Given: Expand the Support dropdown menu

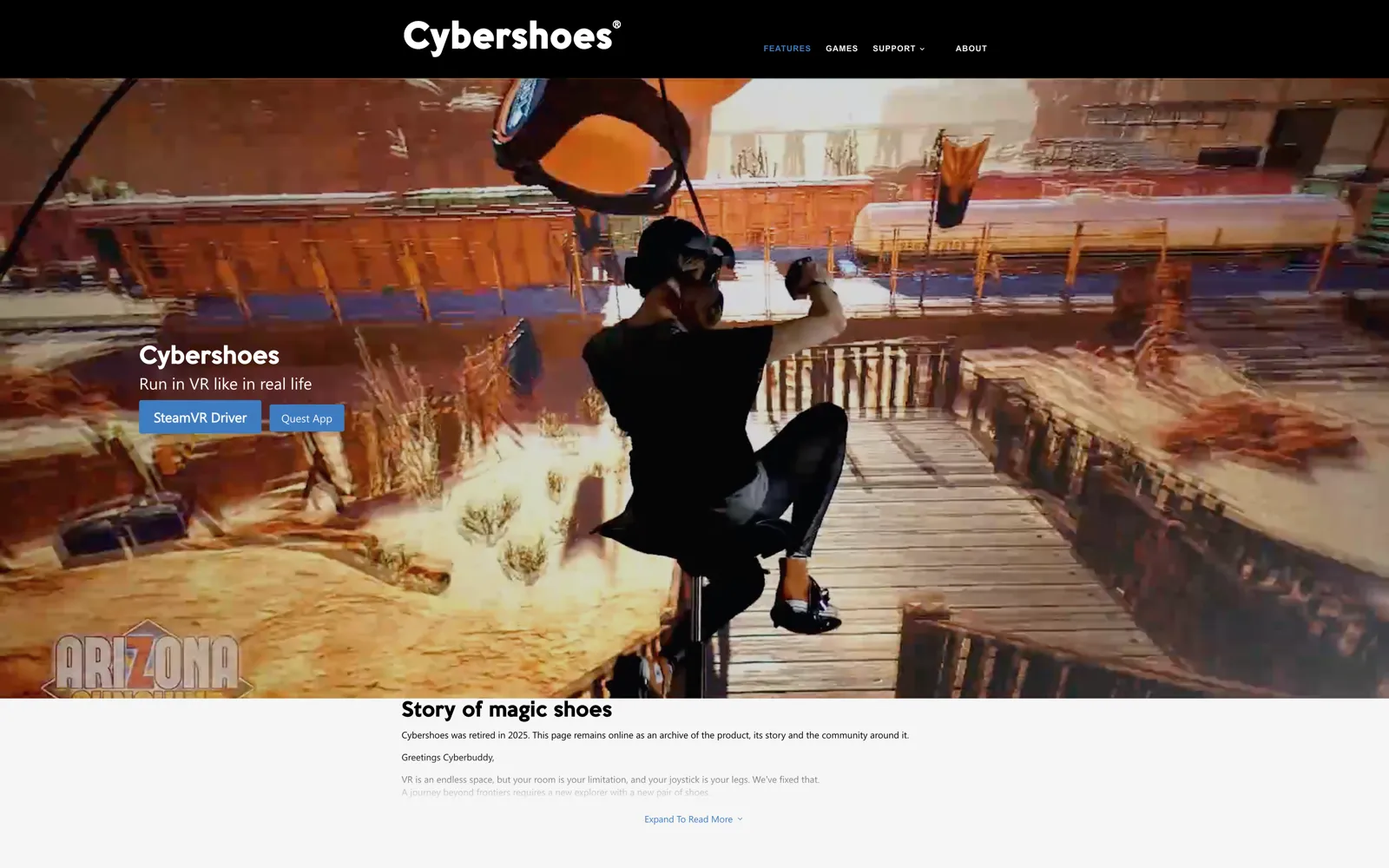Looking at the screenshot, I should pos(899,49).
